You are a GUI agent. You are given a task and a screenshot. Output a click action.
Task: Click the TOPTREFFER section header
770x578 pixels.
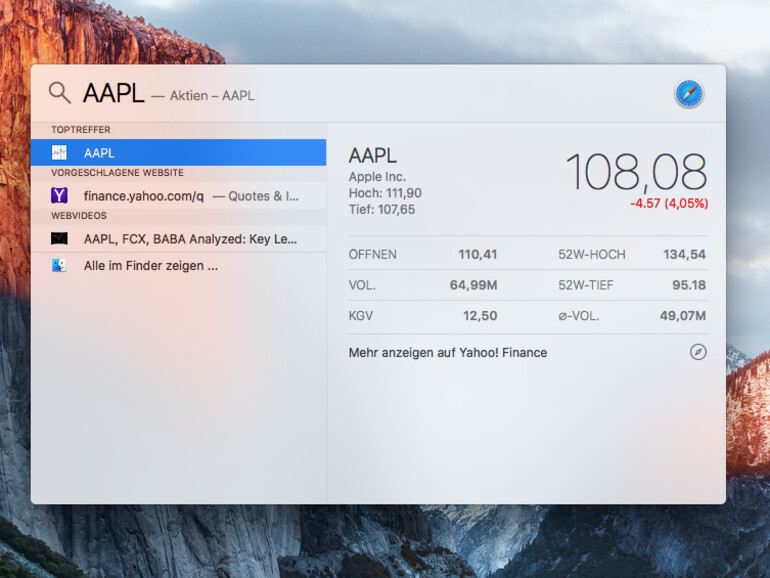coord(81,130)
